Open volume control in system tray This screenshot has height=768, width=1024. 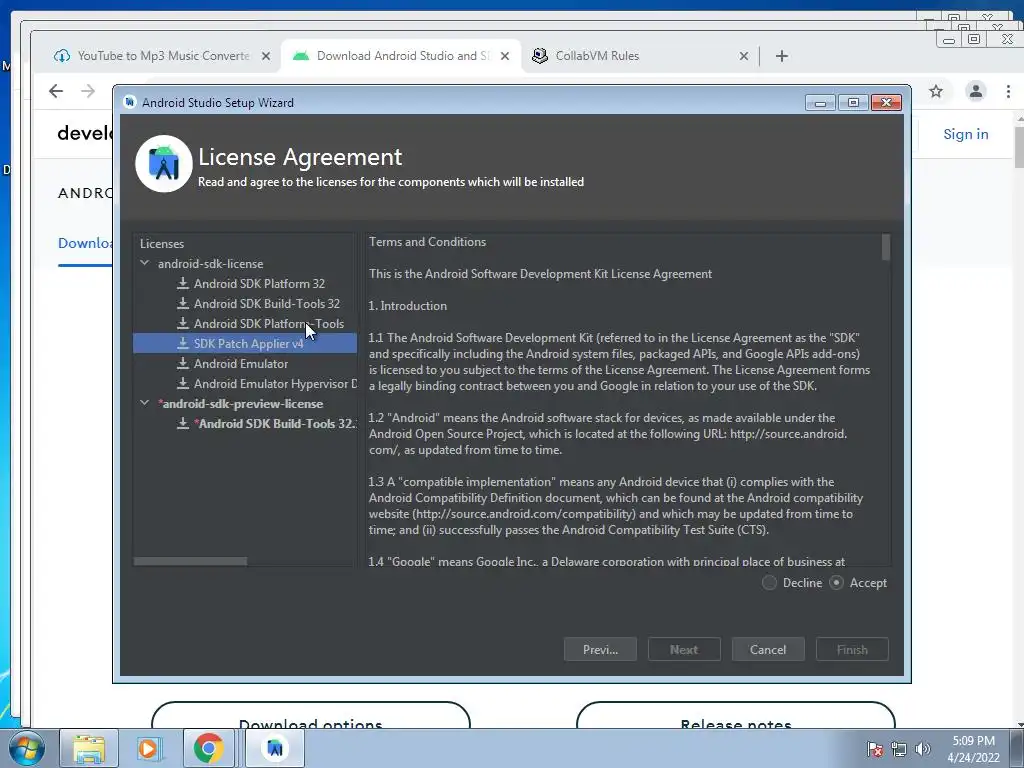click(923, 749)
